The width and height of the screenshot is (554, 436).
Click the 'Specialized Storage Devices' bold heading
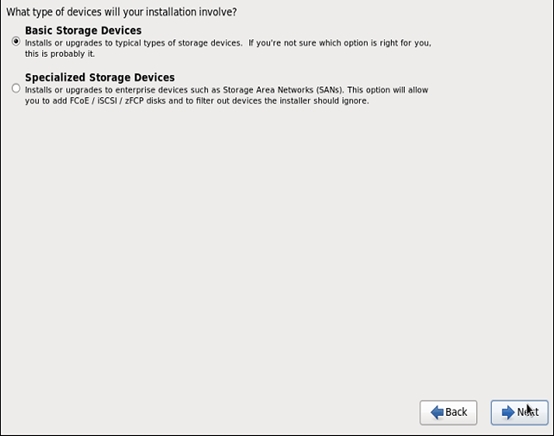pos(100,77)
